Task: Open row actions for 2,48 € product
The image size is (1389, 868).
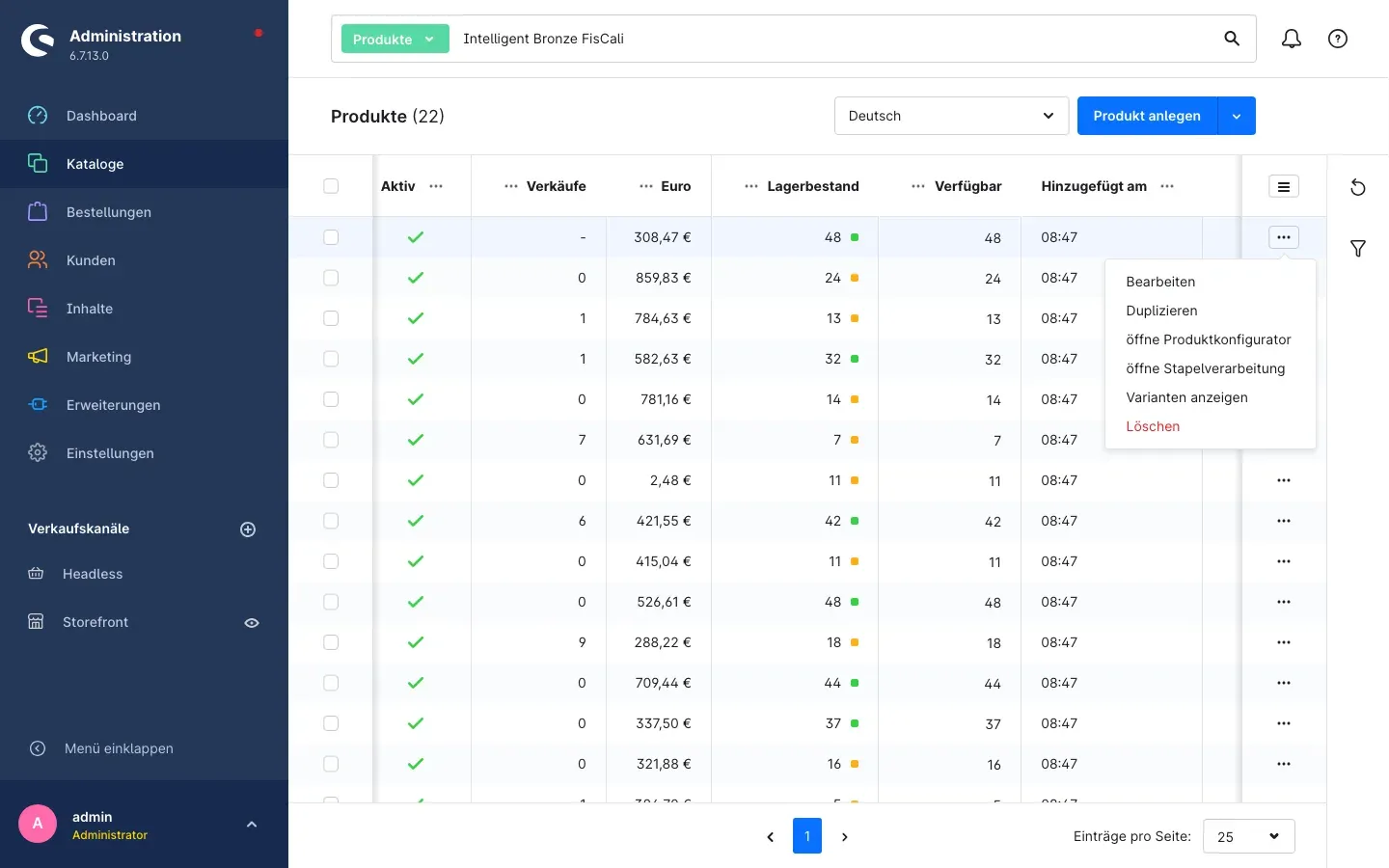Action: click(x=1284, y=480)
